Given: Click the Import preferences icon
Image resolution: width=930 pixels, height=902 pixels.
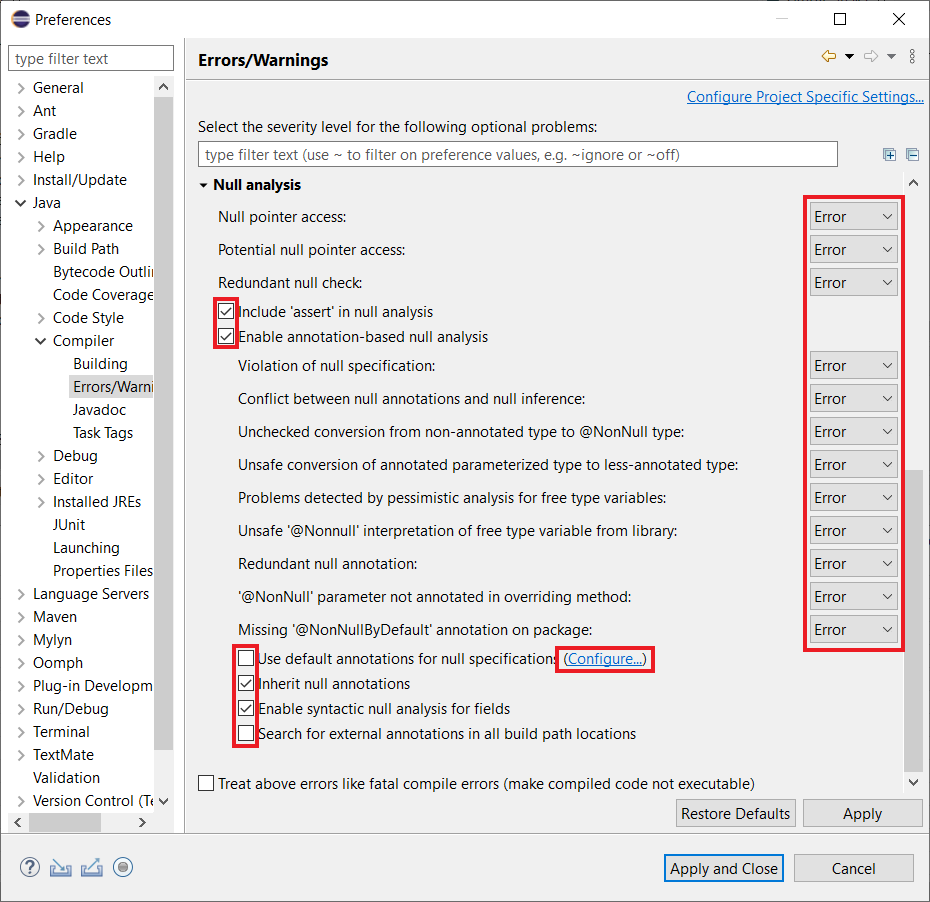Looking at the screenshot, I should (61, 867).
